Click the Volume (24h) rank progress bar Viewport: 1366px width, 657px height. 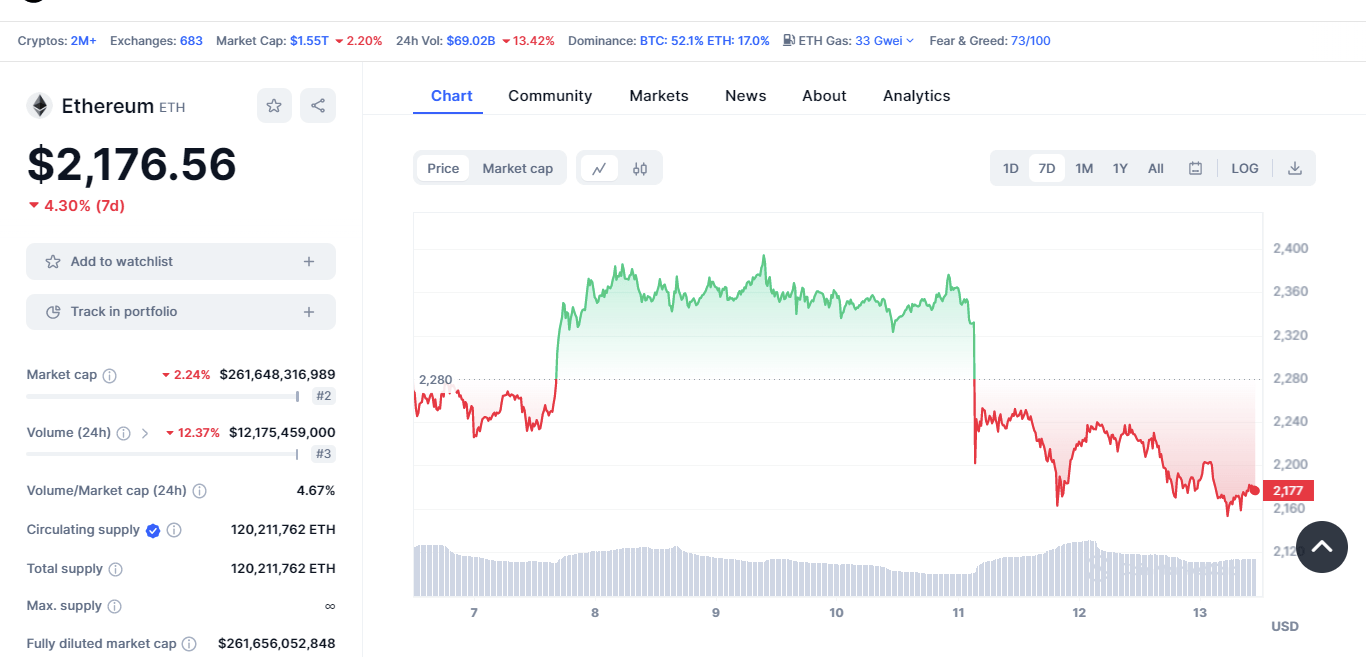162,455
